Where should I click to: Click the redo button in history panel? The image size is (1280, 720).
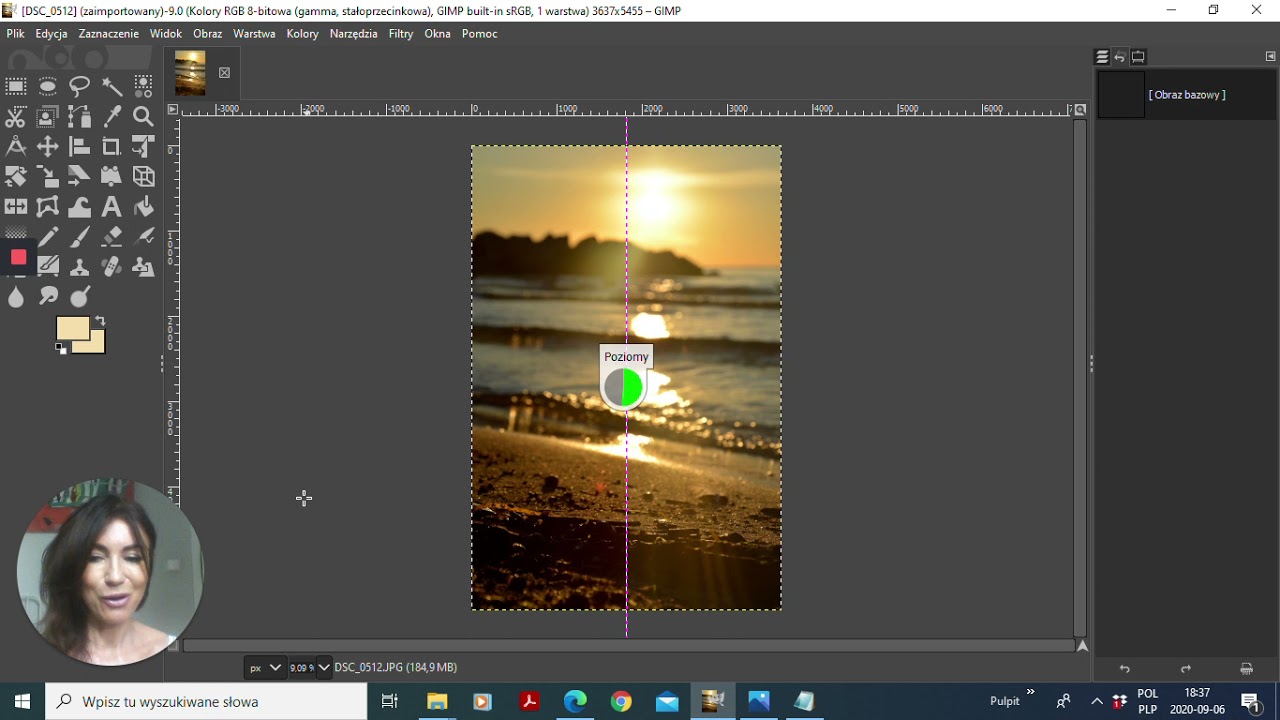pyautogui.click(x=1186, y=669)
